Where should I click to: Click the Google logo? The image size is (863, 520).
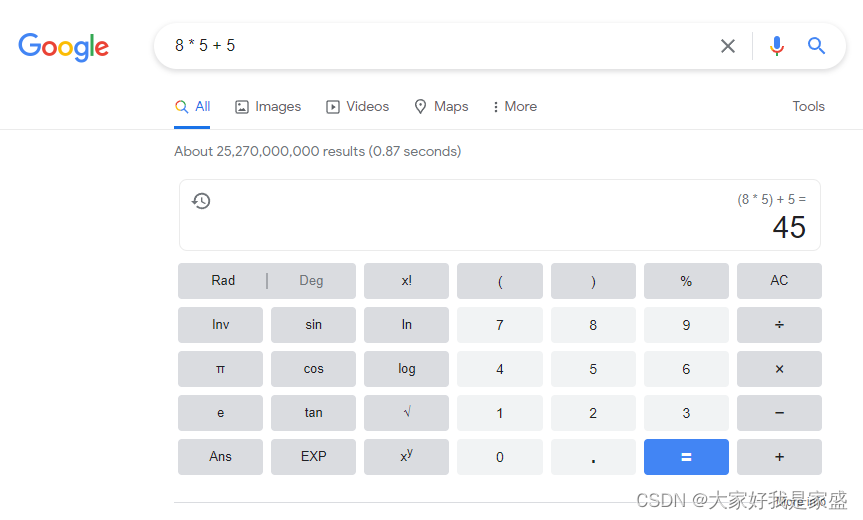63,47
